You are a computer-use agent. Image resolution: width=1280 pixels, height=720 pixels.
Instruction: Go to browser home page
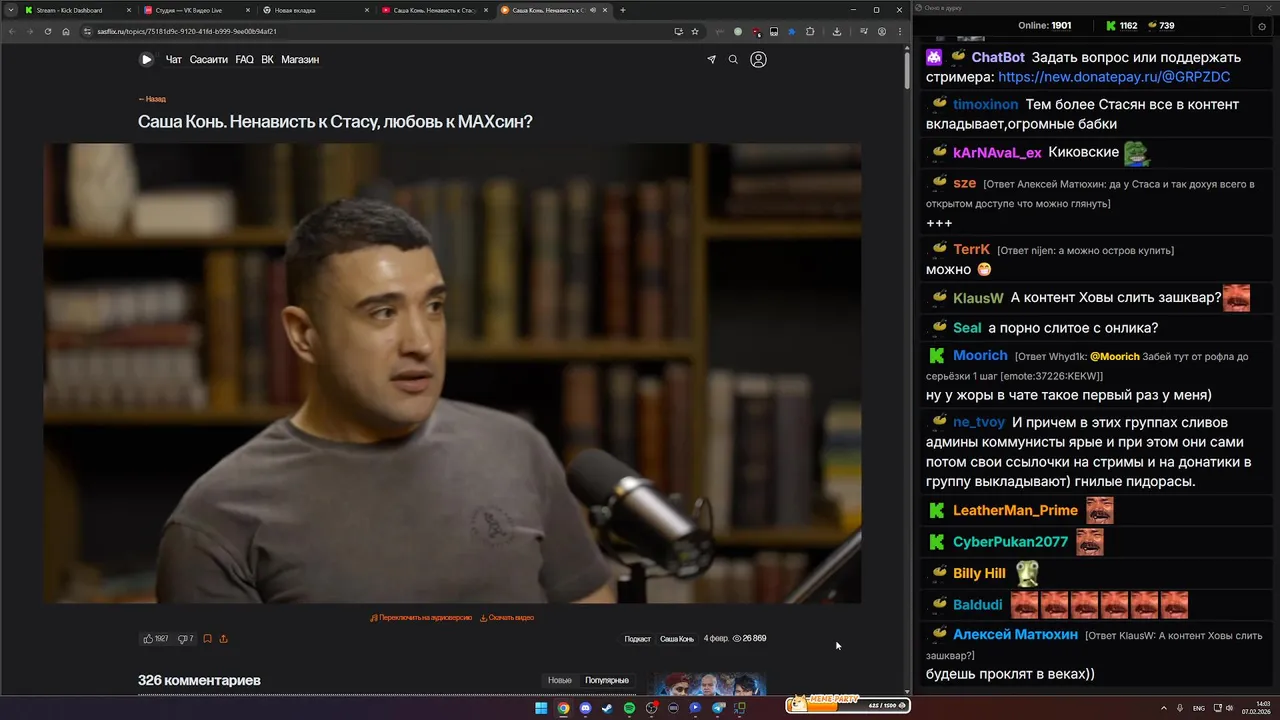pyautogui.click(x=66, y=31)
